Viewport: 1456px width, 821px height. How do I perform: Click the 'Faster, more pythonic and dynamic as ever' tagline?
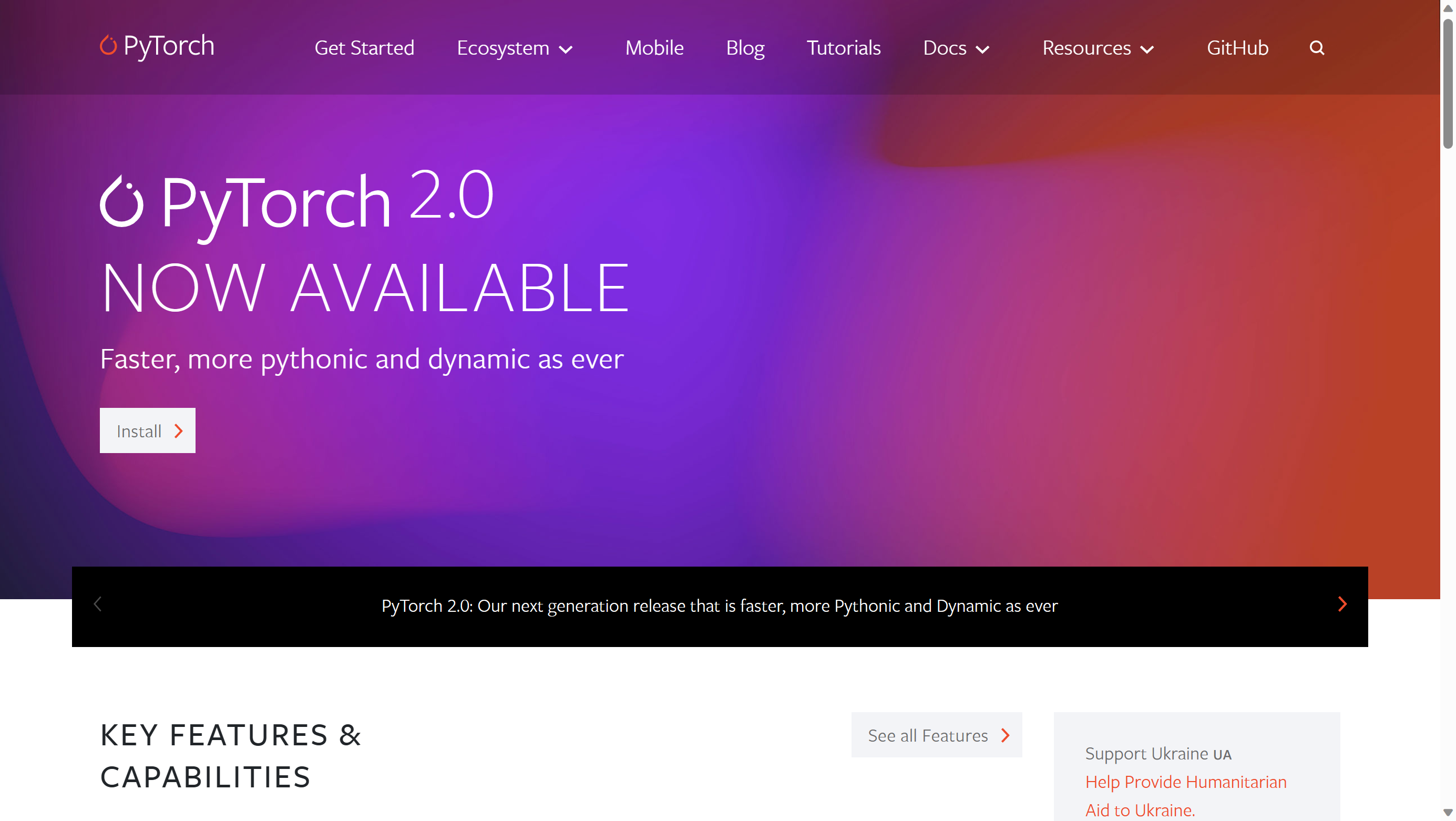point(362,359)
